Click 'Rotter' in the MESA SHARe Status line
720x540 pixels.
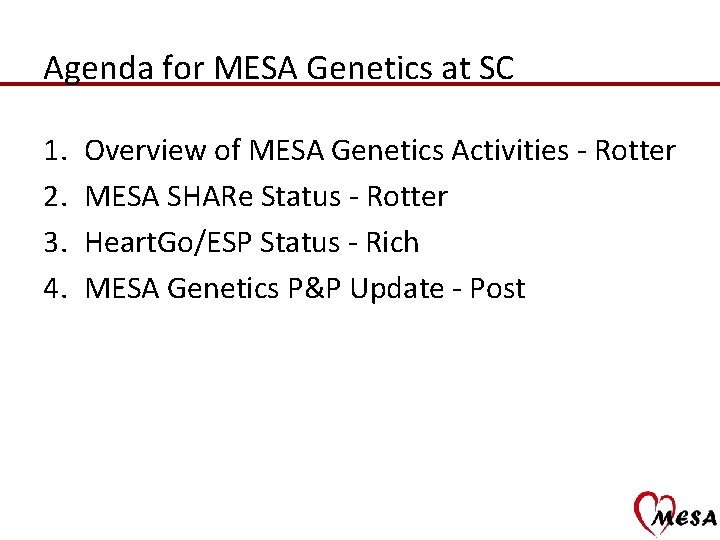coord(407,197)
